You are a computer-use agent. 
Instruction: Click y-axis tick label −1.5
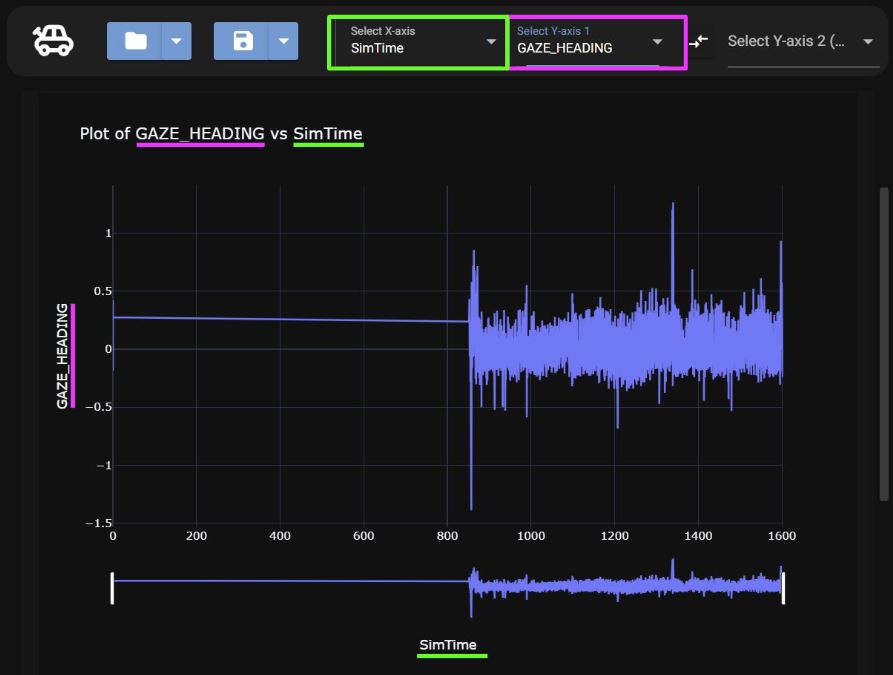(99, 523)
